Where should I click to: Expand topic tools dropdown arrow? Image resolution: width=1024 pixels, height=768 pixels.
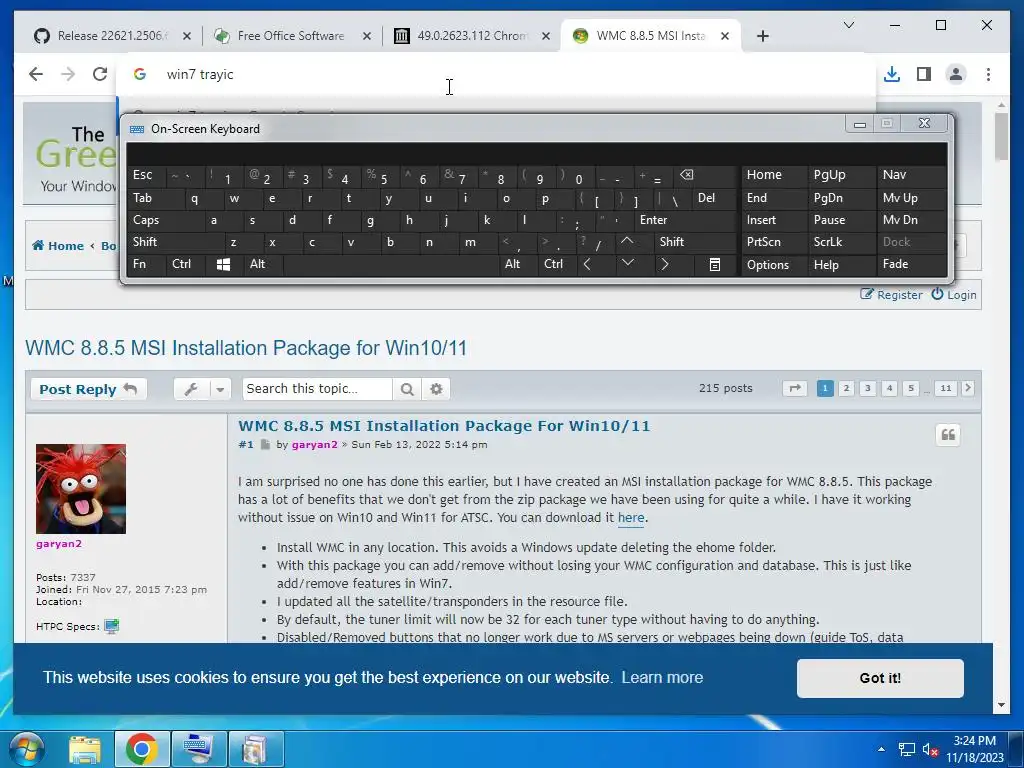pyautogui.click(x=221, y=389)
